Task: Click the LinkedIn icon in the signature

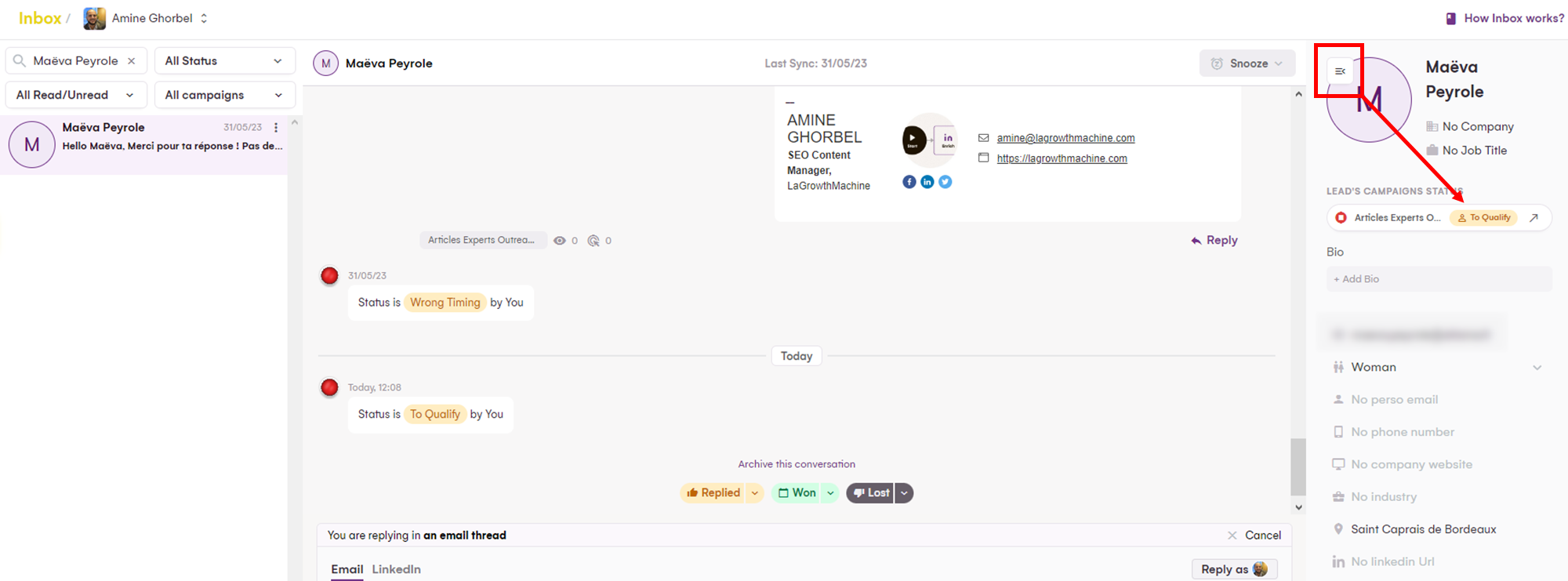Action: 927,182
